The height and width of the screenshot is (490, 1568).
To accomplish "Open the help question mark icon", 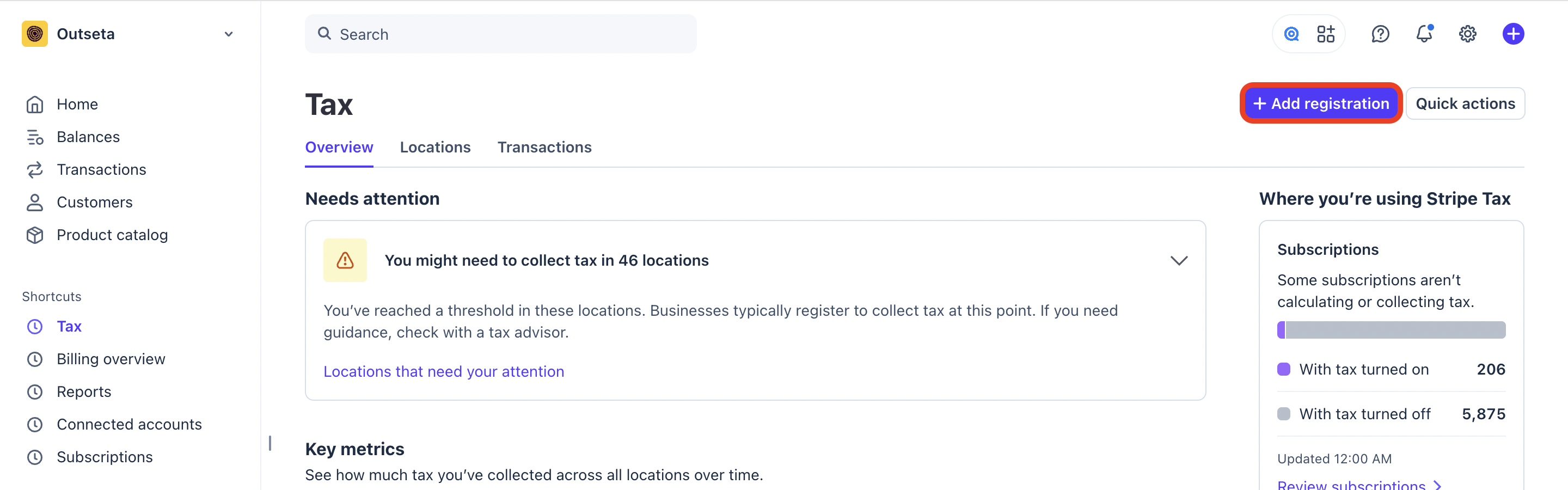I will pos(1380,34).
